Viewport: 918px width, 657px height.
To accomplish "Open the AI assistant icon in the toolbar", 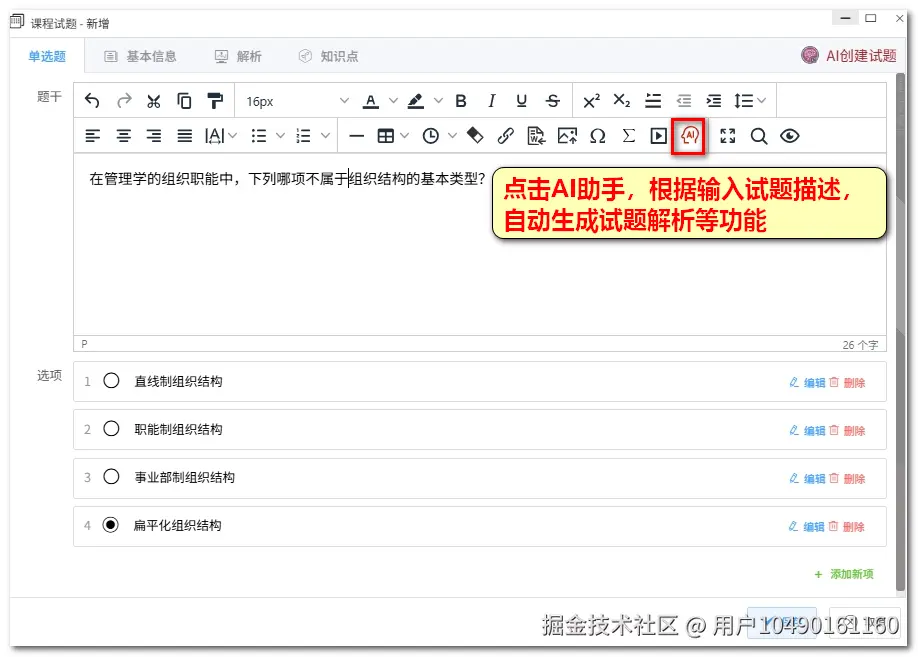I will click(689, 136).
